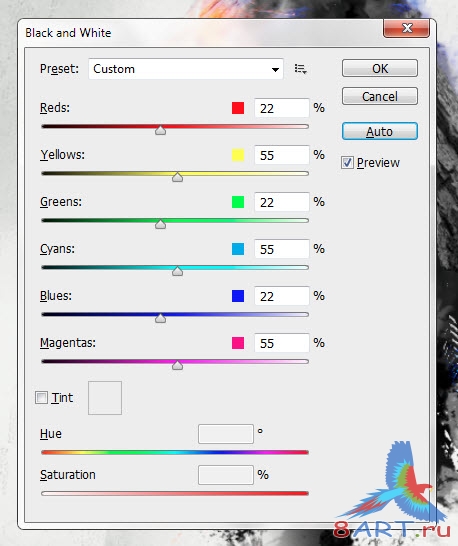Click the magenta swatch beside Magentas
This screenshot has width=458, height=546.
click(x=238, y=343)
